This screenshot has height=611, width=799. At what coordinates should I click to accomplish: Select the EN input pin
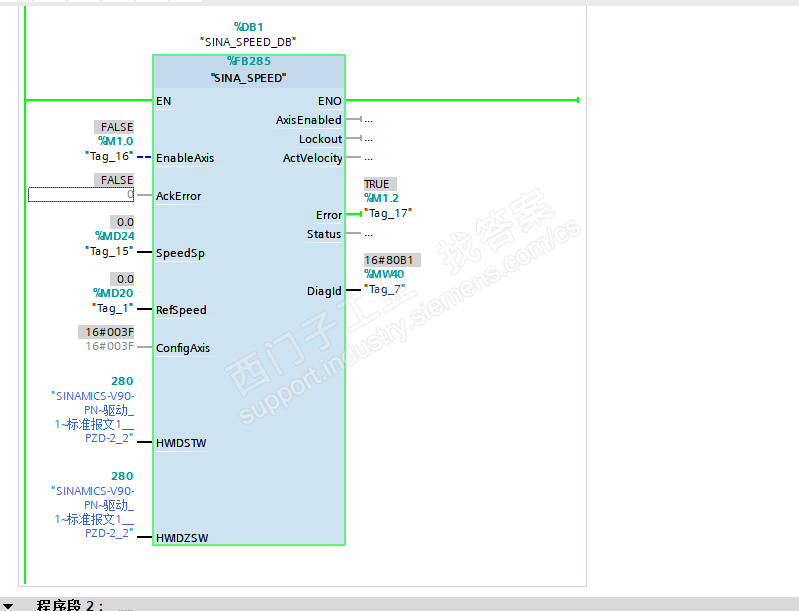[x=164, y=101]
